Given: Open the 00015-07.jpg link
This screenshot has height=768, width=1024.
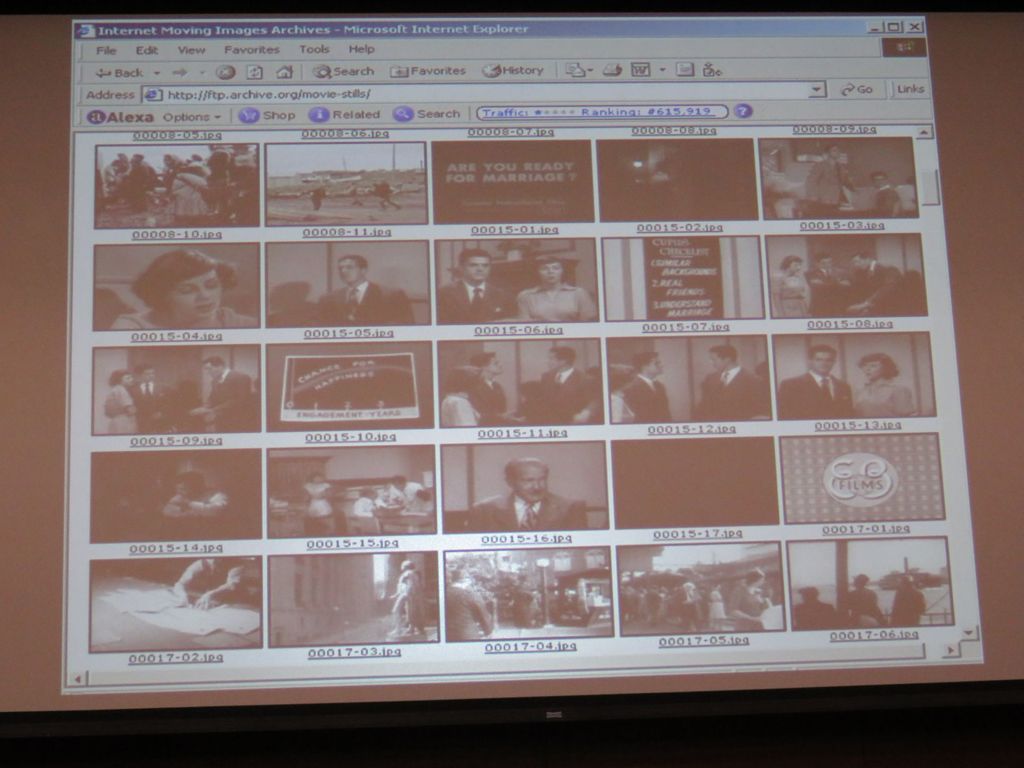Looking at the screenshot, I should 685,327.
